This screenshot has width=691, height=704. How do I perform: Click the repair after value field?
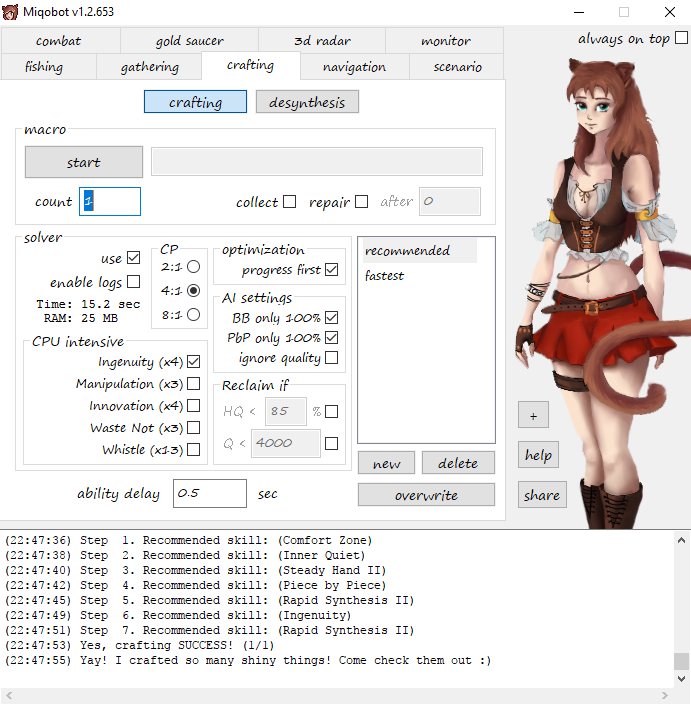(x=450, y=201)
